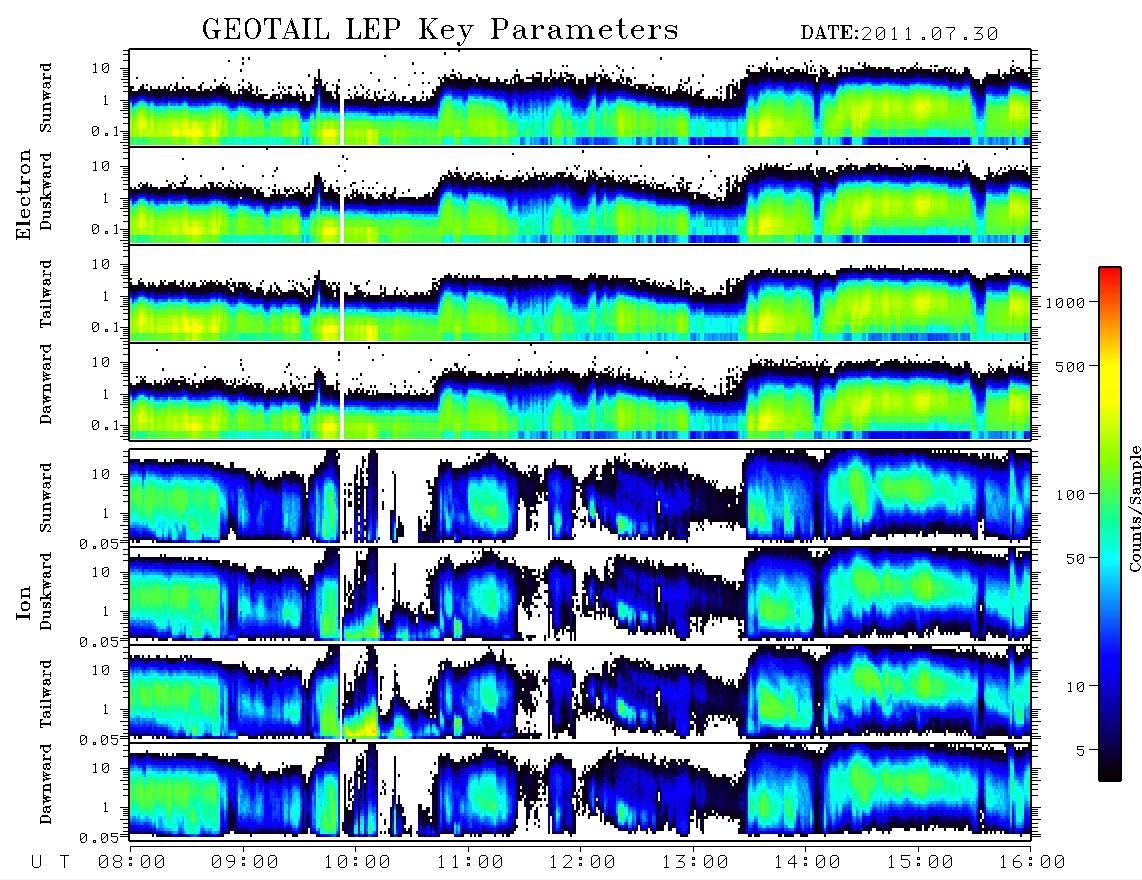Select the Electron Dawnward panel label

click(46, 384)
